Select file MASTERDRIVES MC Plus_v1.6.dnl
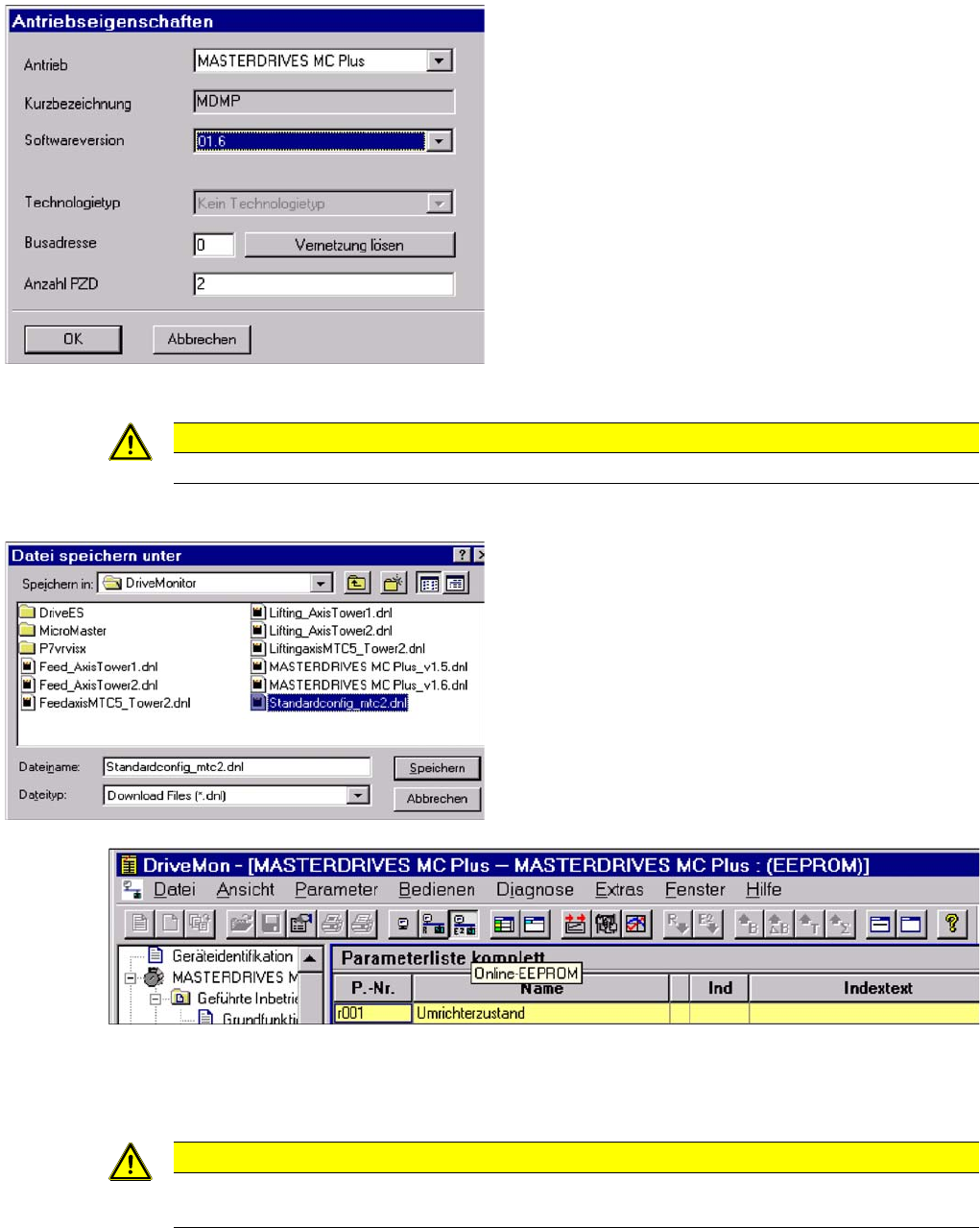The height and width of the screenshot is (1228, 980). point(359,686)
